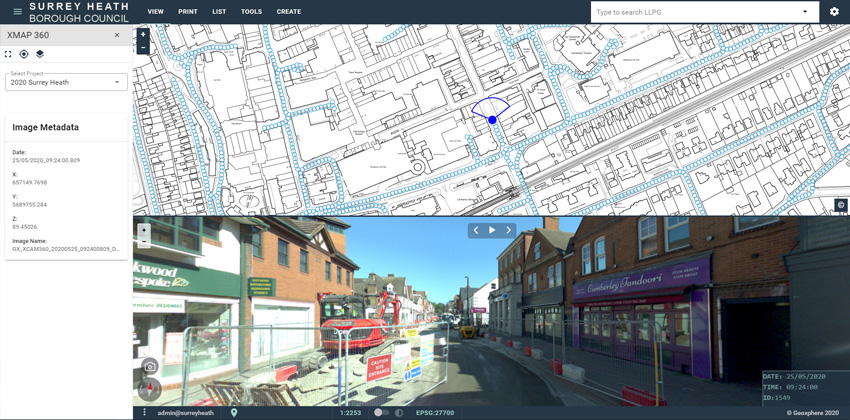Zoom in on the street panorama
The height and width of the screenshot is (420, 850).
point(144,230)
